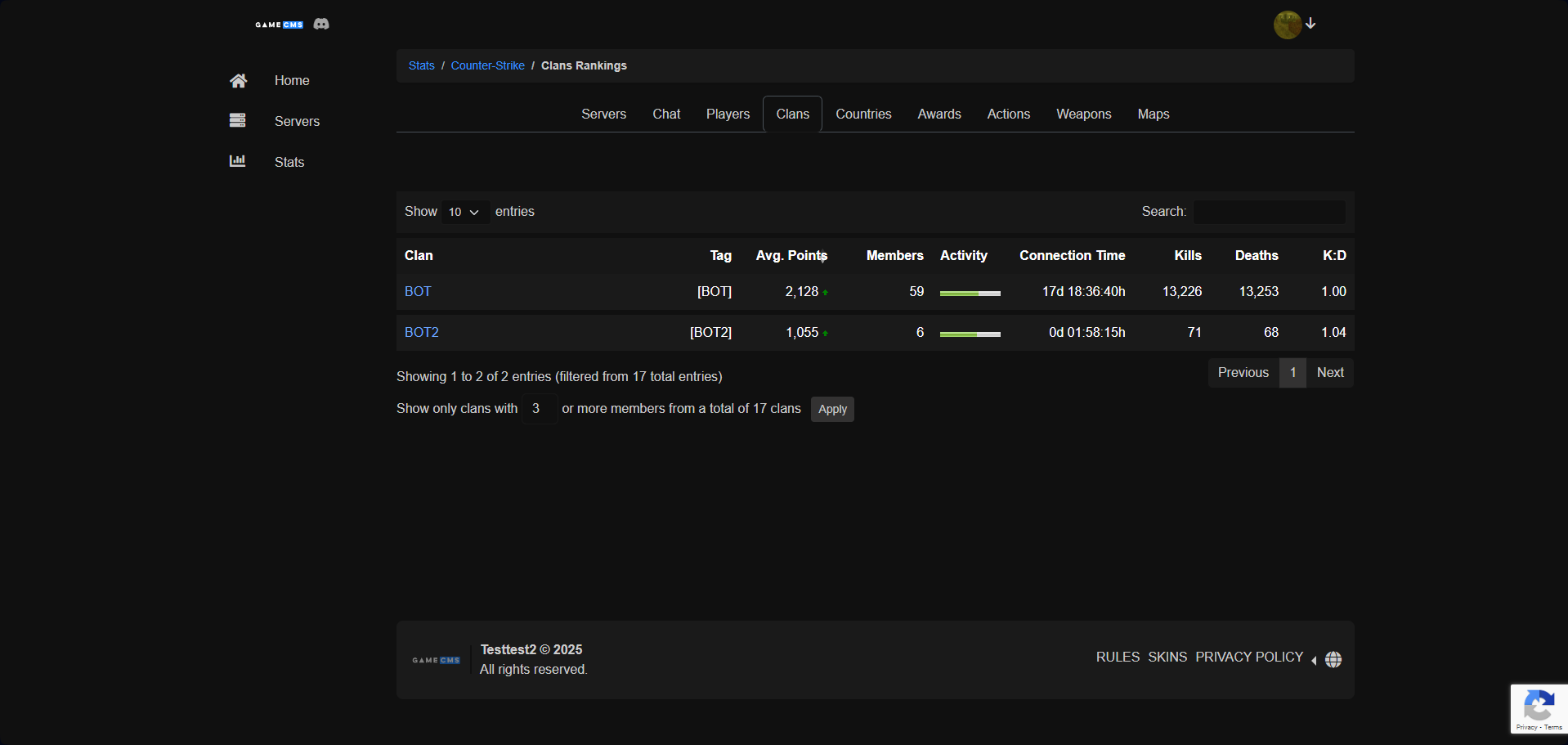Open the BOT clan link
The width and height of the screenshot is (1568, 745).
click(x=418, y=291)
